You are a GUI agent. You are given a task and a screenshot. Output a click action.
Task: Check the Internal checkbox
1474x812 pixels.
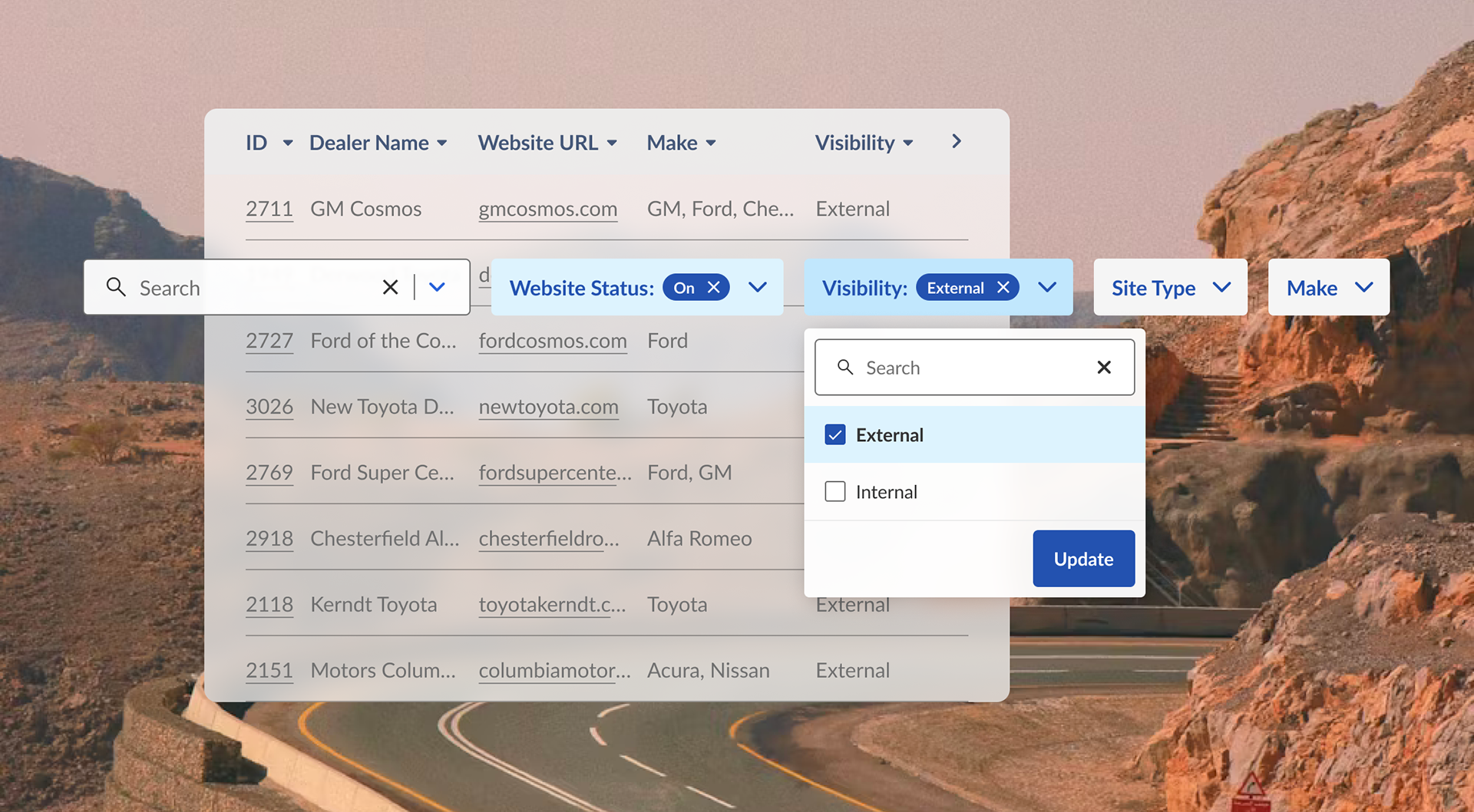[835, 491]
